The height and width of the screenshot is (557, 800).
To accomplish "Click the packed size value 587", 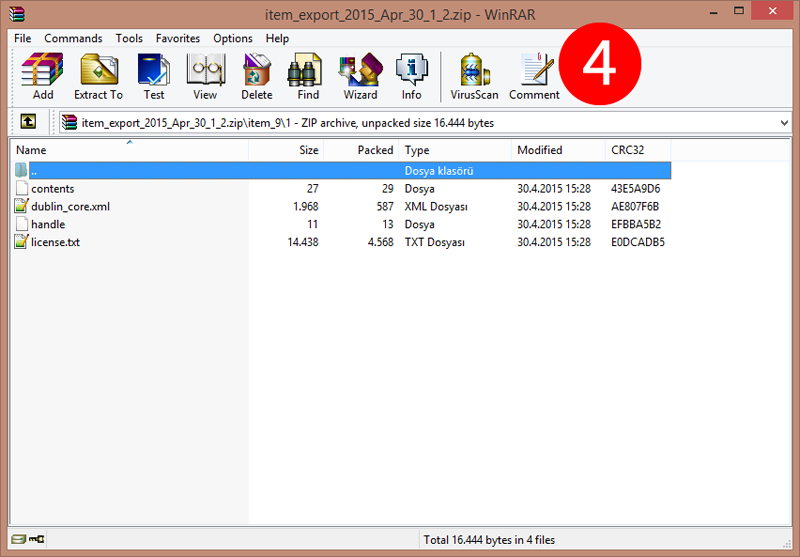I will click(x=385, y=207).
